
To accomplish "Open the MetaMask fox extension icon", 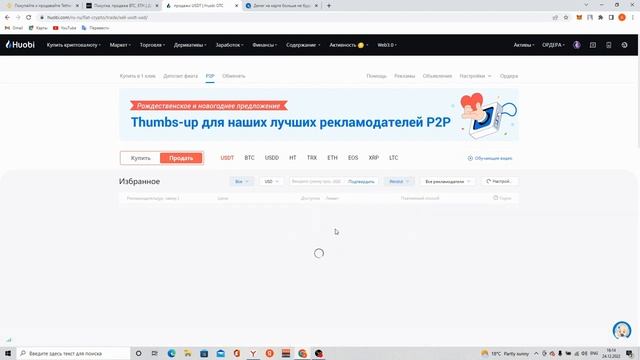I will 579,18.
